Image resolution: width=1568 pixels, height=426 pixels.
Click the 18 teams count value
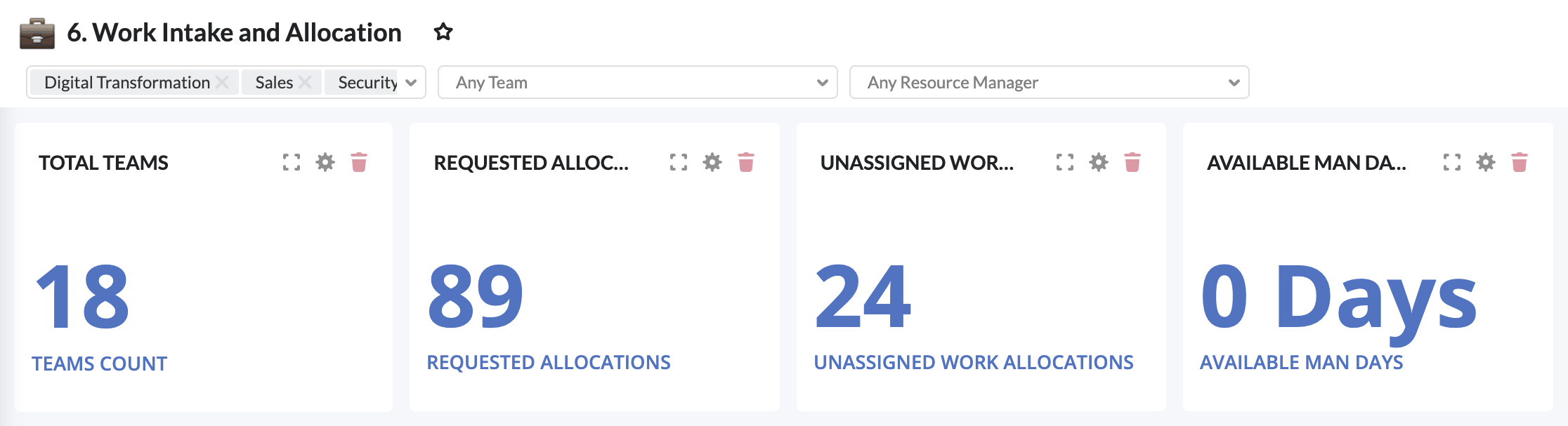(x=83, y=296)
